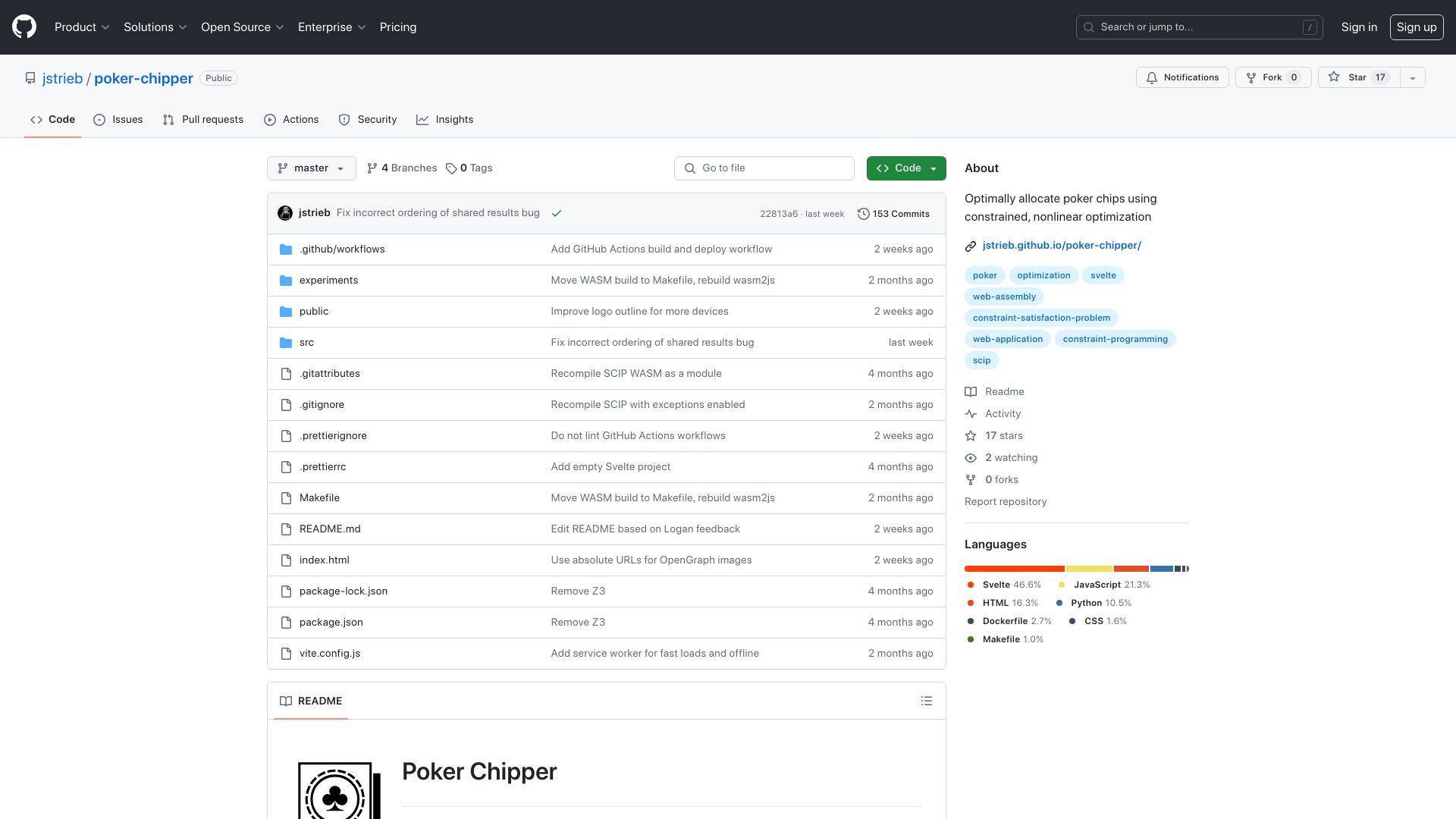Click the yellow JavaScript segment of language bar

(1089, 569)
